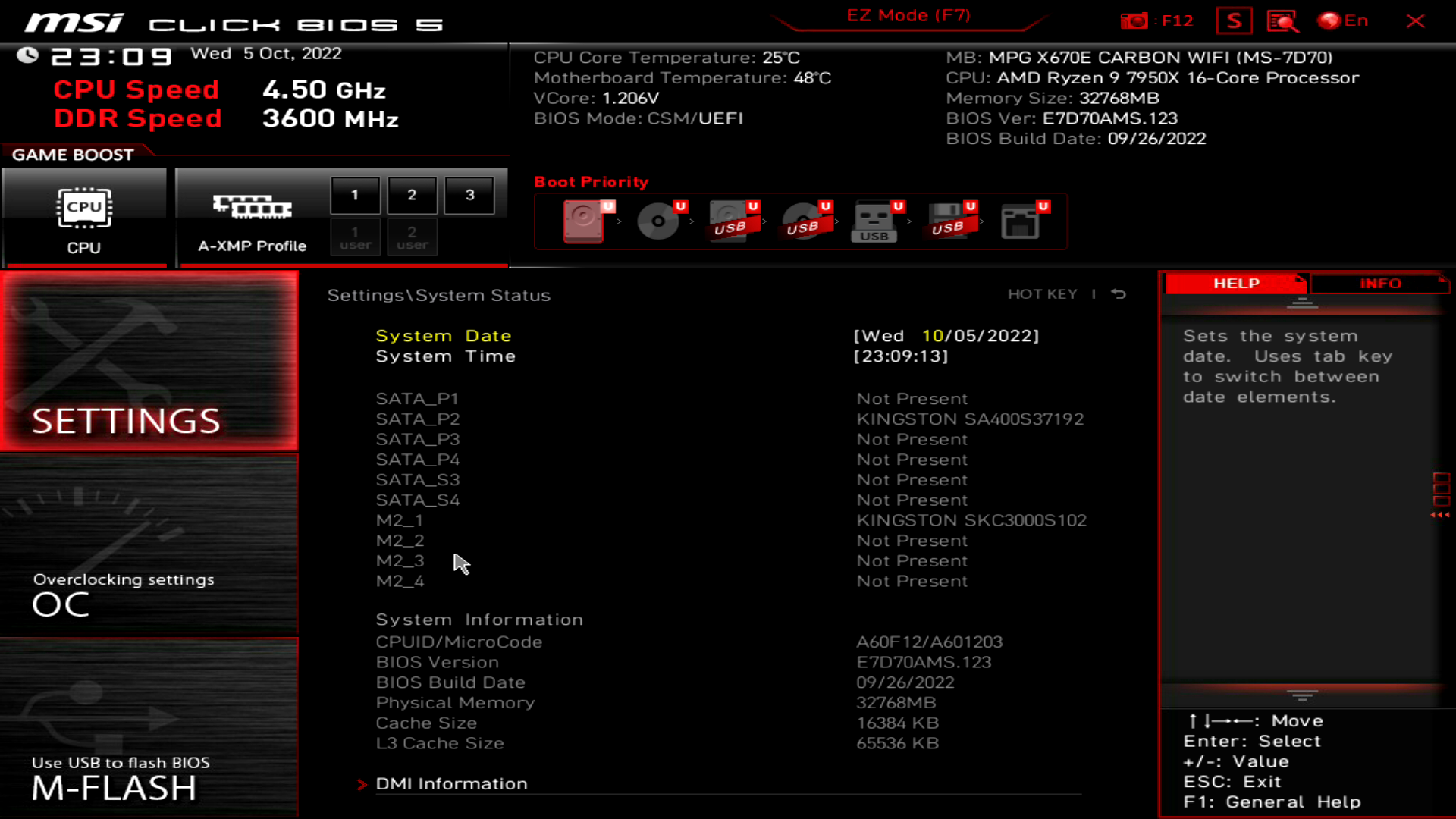Click the S favorites icon in the header
Image resolution: width=1456 pixels, height=819 pixels.
1234,20
